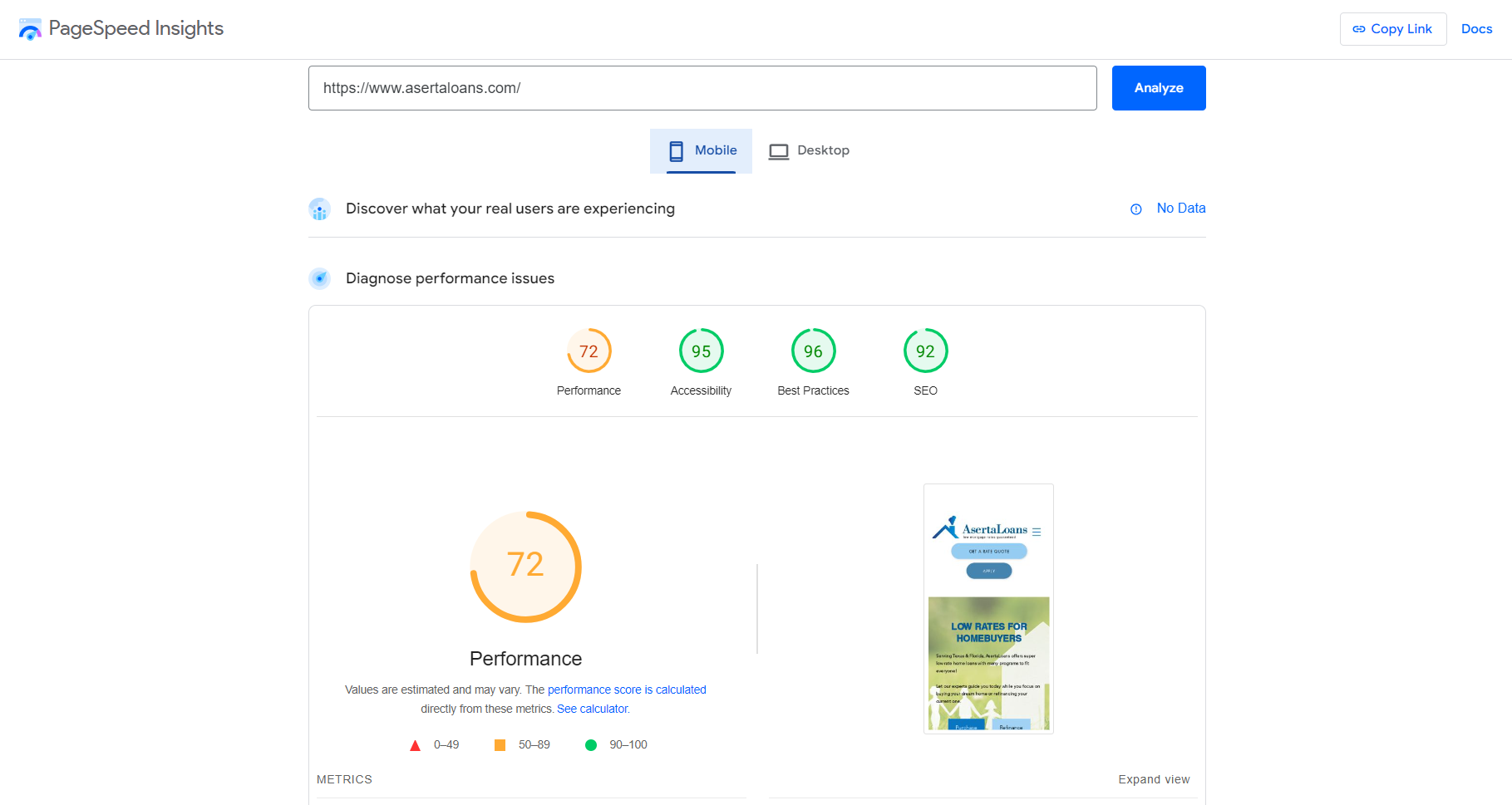The width and height of the screenshot is (1512, 805).
Task: Open the PageSpeed Insights title link
Action: coord(136,28)
